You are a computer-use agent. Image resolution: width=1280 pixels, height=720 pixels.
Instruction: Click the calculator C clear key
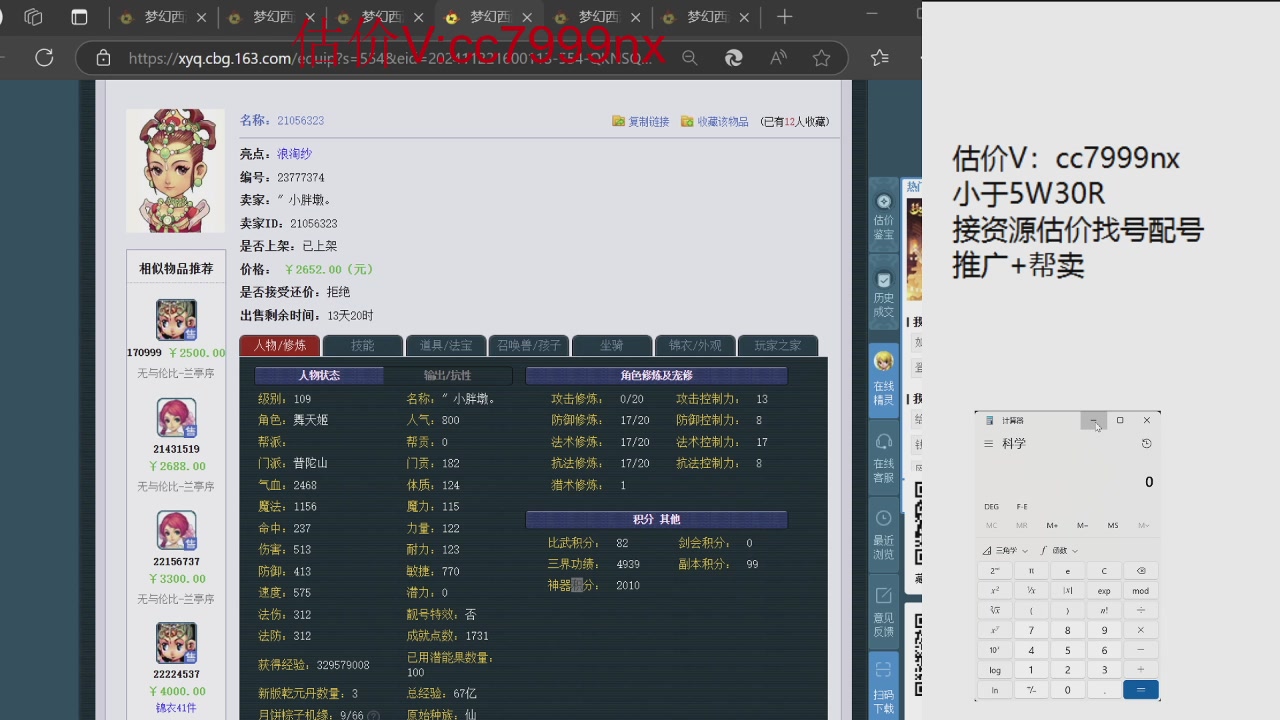tap(1104, 571)
